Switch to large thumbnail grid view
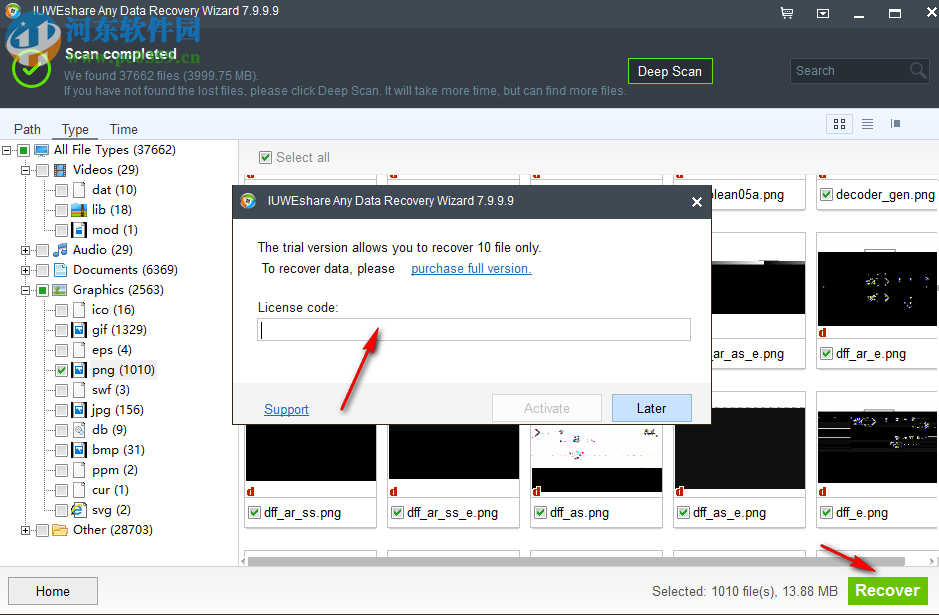Screen dimensions: 939x615 pos(840,124)
